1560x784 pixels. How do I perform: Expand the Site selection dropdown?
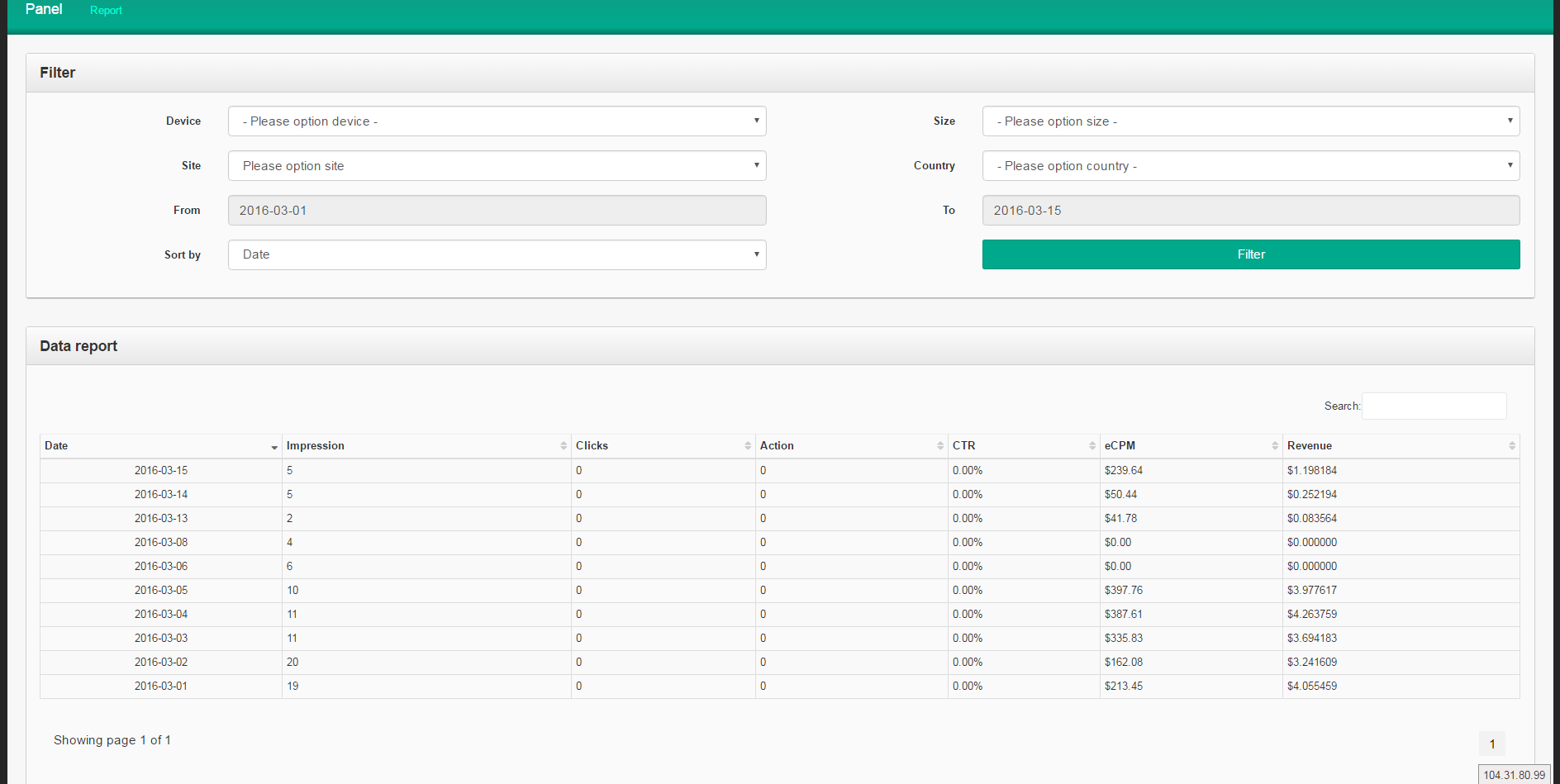click(497, 166)
